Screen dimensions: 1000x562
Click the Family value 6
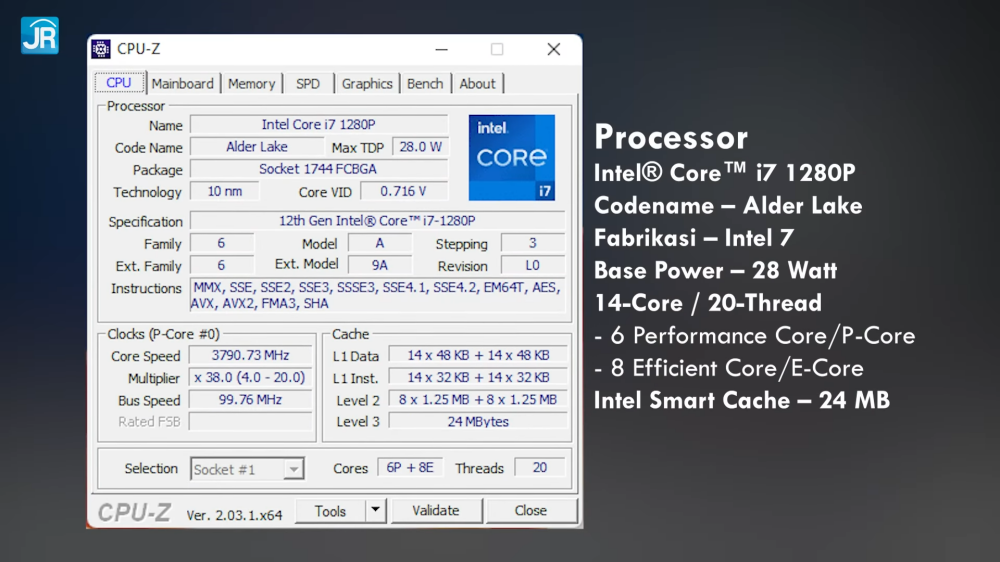pyautogui.click(x=221, y=243)
